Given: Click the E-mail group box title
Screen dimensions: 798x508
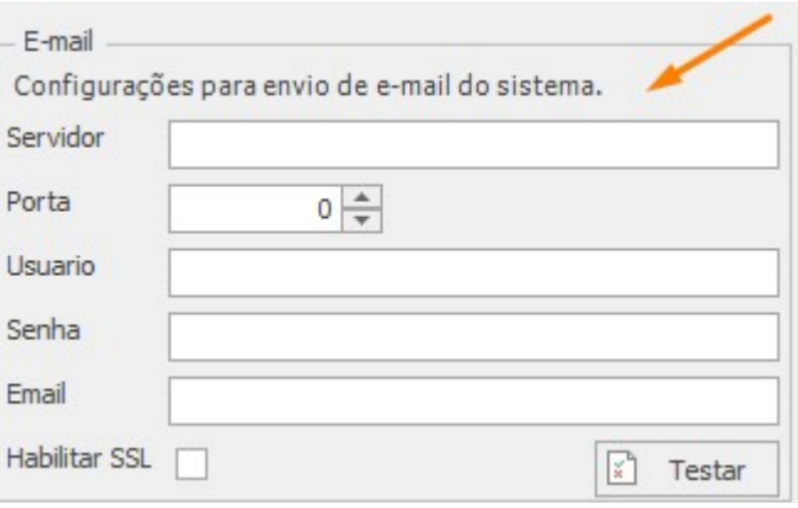Looking at the screenshot, I should coord(56,45).
